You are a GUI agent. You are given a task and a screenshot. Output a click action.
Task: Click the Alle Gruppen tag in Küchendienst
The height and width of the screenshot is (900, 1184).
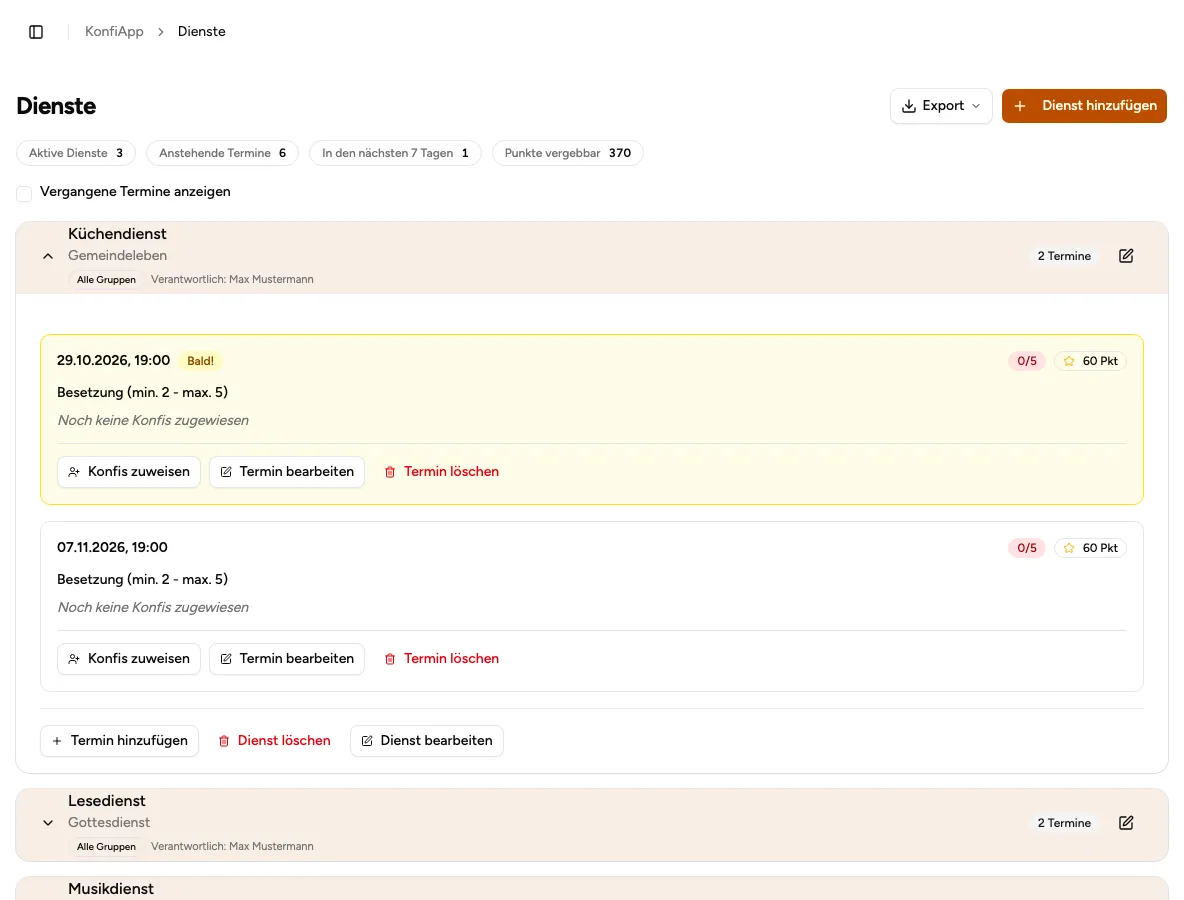click(x=106, y=279)
